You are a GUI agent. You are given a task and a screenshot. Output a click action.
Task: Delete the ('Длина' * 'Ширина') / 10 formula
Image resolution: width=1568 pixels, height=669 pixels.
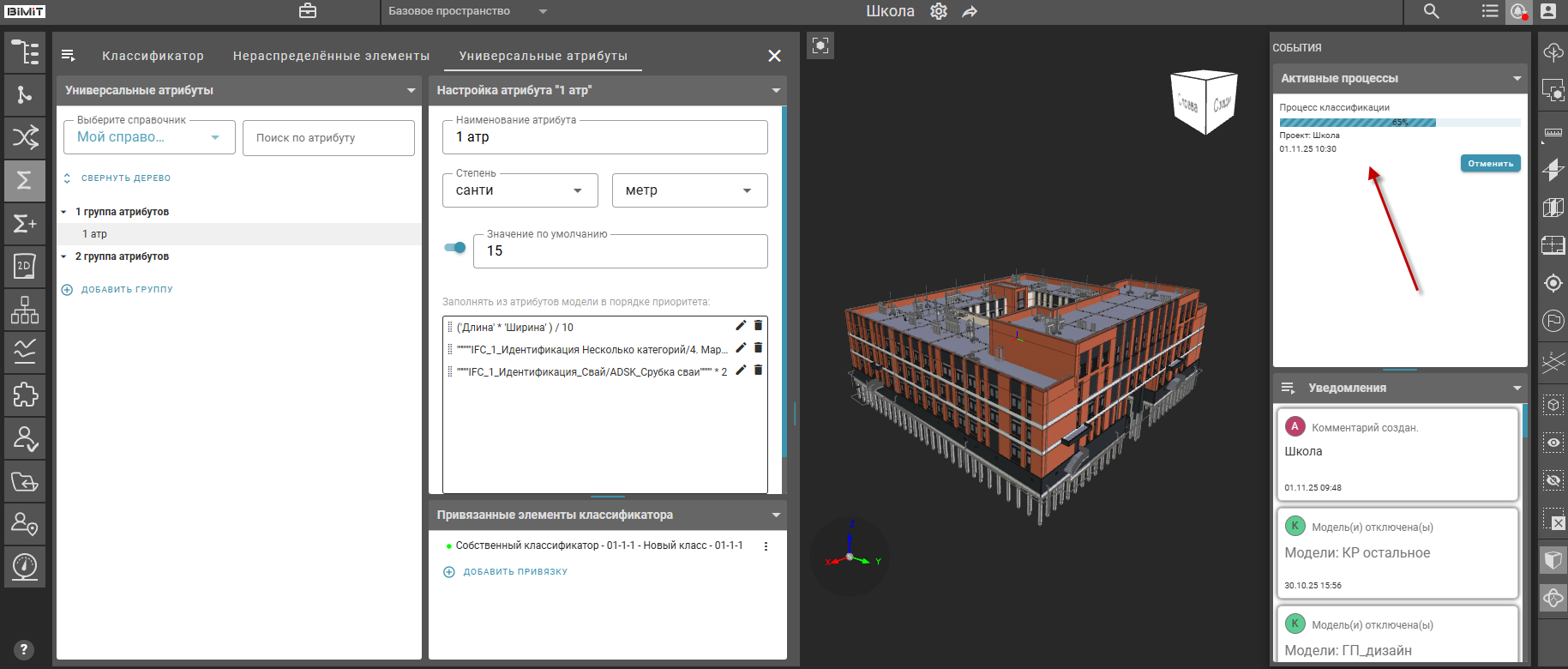click(758, 326)
